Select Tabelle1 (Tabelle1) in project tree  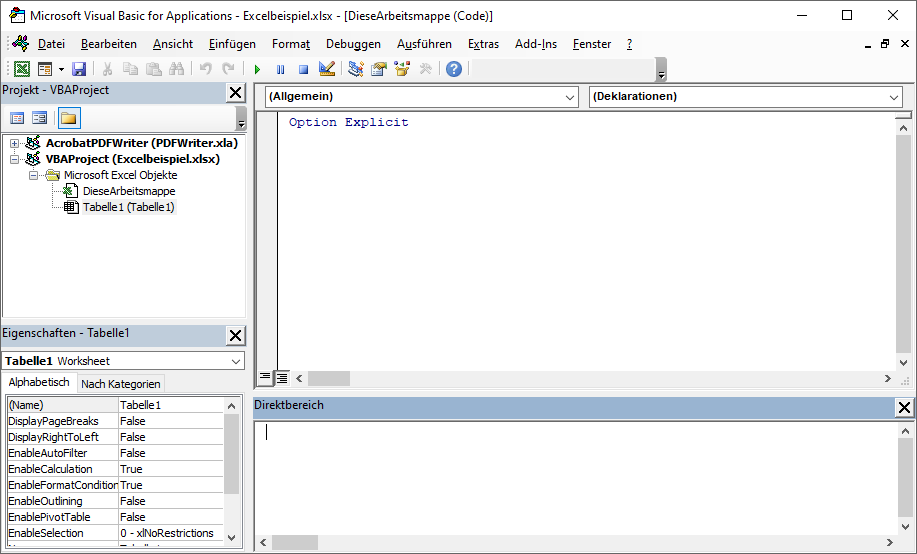[x=128, y=207]
